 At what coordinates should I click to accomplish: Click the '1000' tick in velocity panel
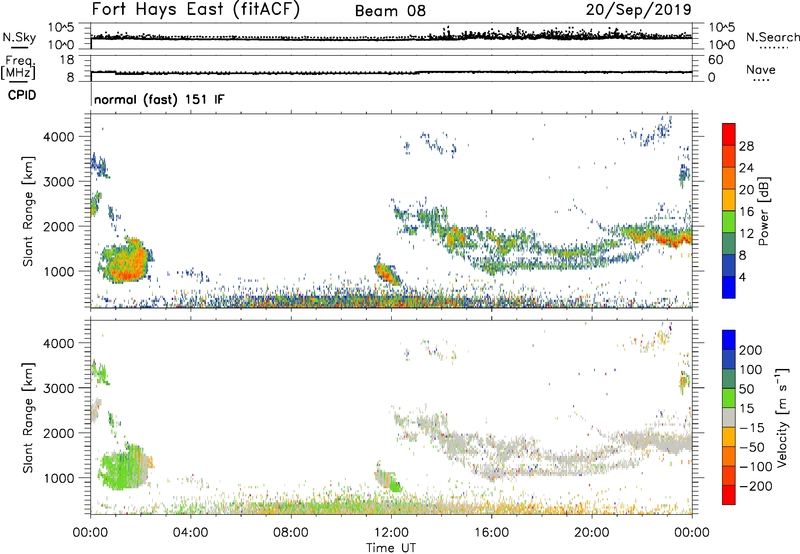pyautogui.click(x=59, y=478)
